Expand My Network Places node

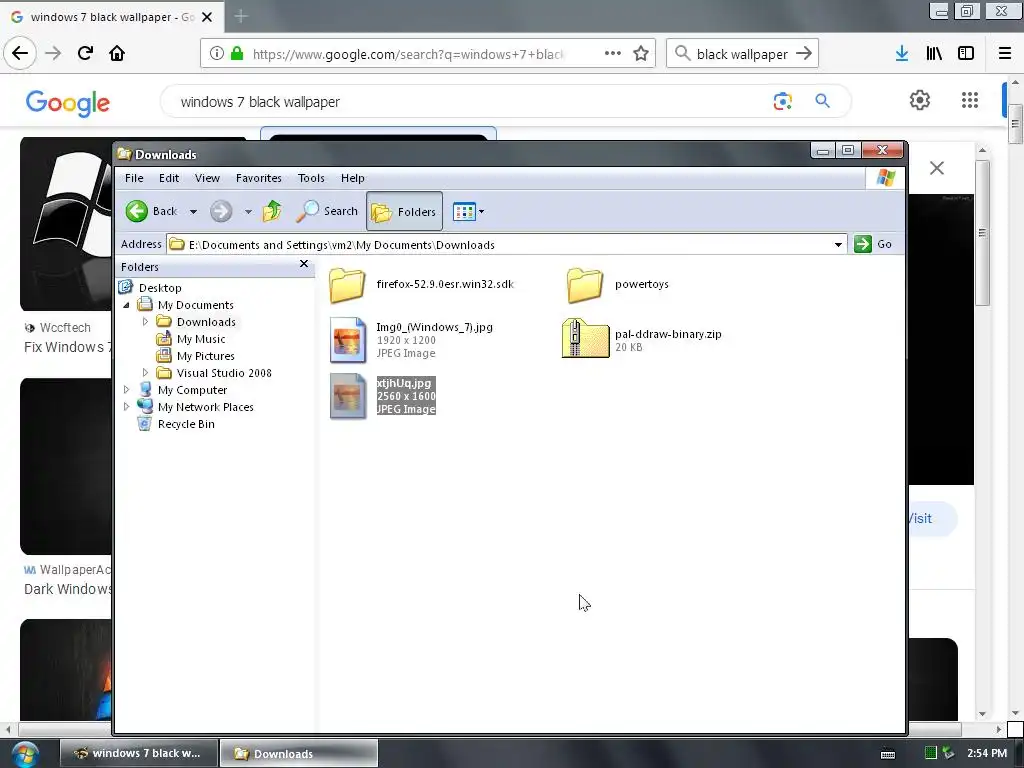(x=127, y=406)
